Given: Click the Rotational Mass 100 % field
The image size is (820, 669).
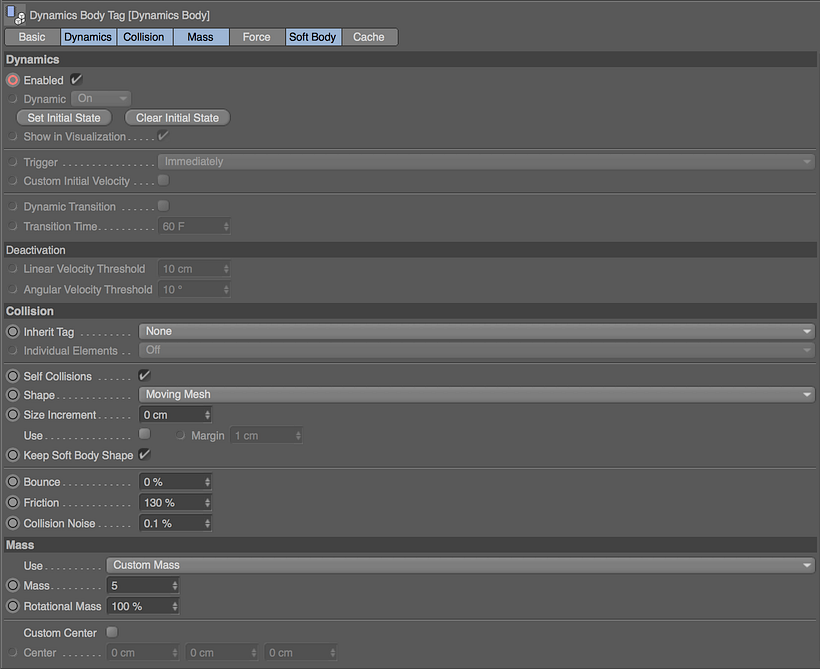Looking at the screenshot, I should [x=143, y=606].
